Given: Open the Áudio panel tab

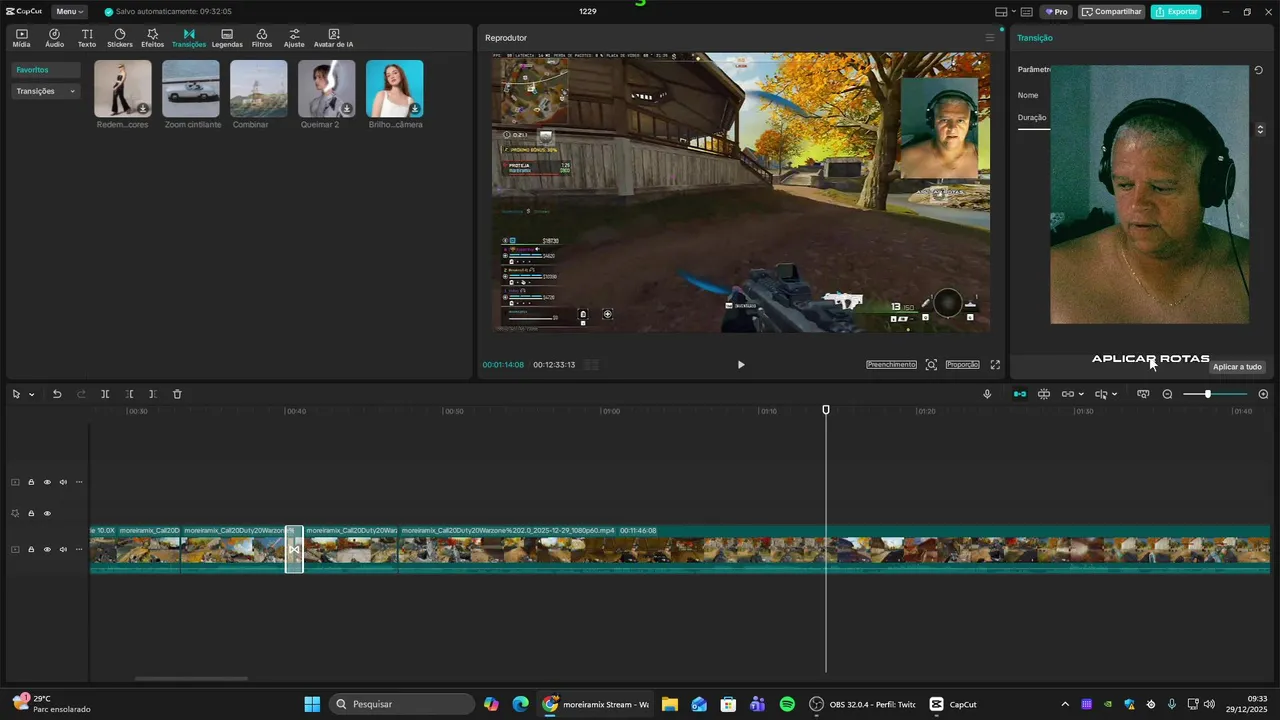Looking at the screenshot, I should (x=54, y=38).
